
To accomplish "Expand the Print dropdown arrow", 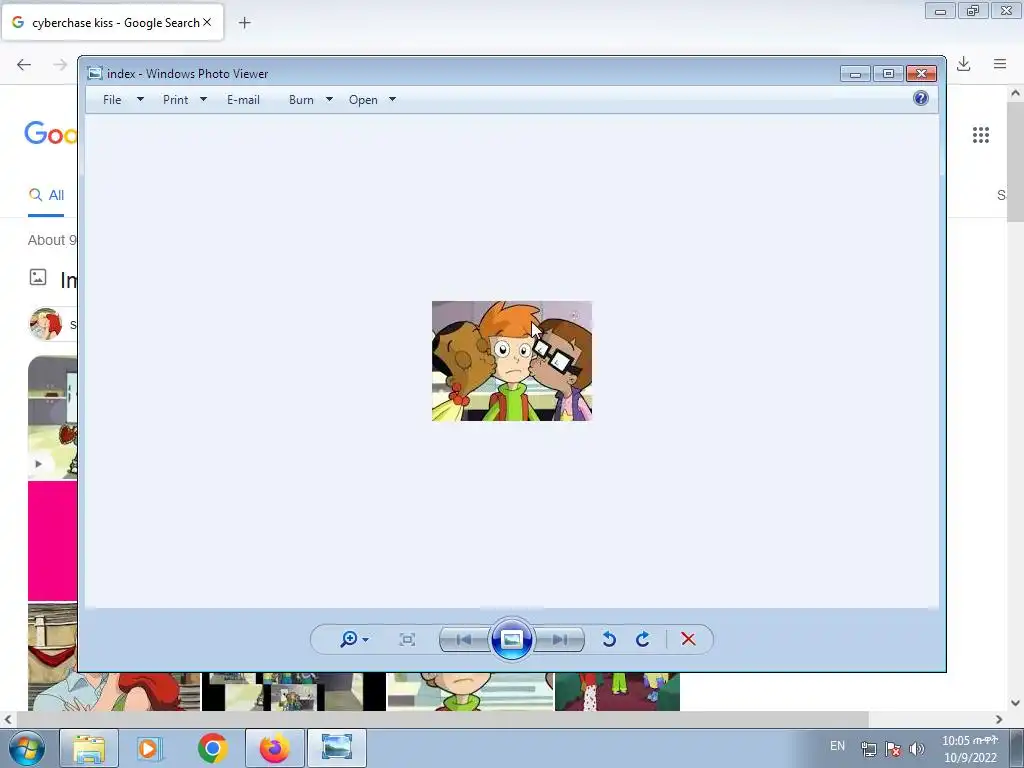I will point(203,99).
